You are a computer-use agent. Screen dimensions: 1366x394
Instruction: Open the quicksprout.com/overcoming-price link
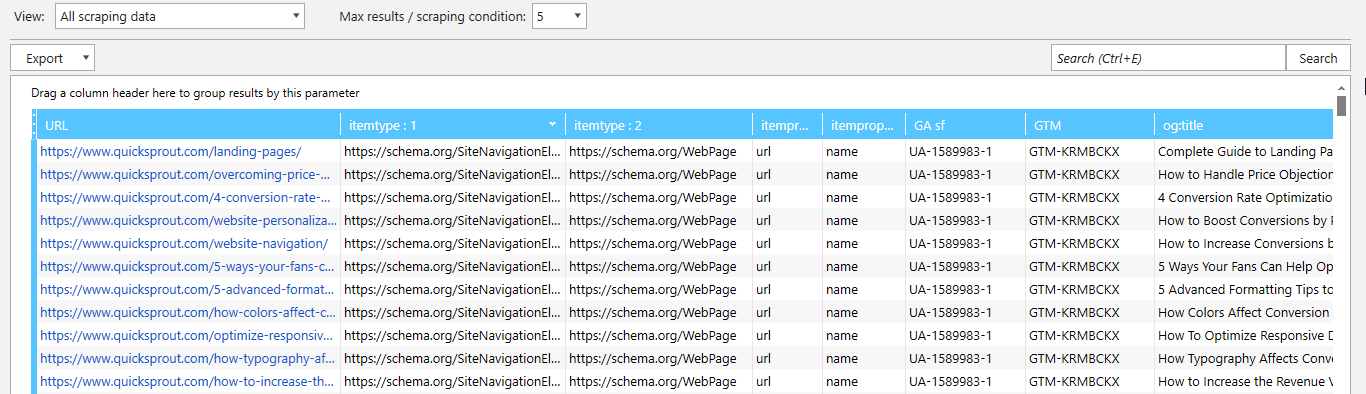click(187, 174)
